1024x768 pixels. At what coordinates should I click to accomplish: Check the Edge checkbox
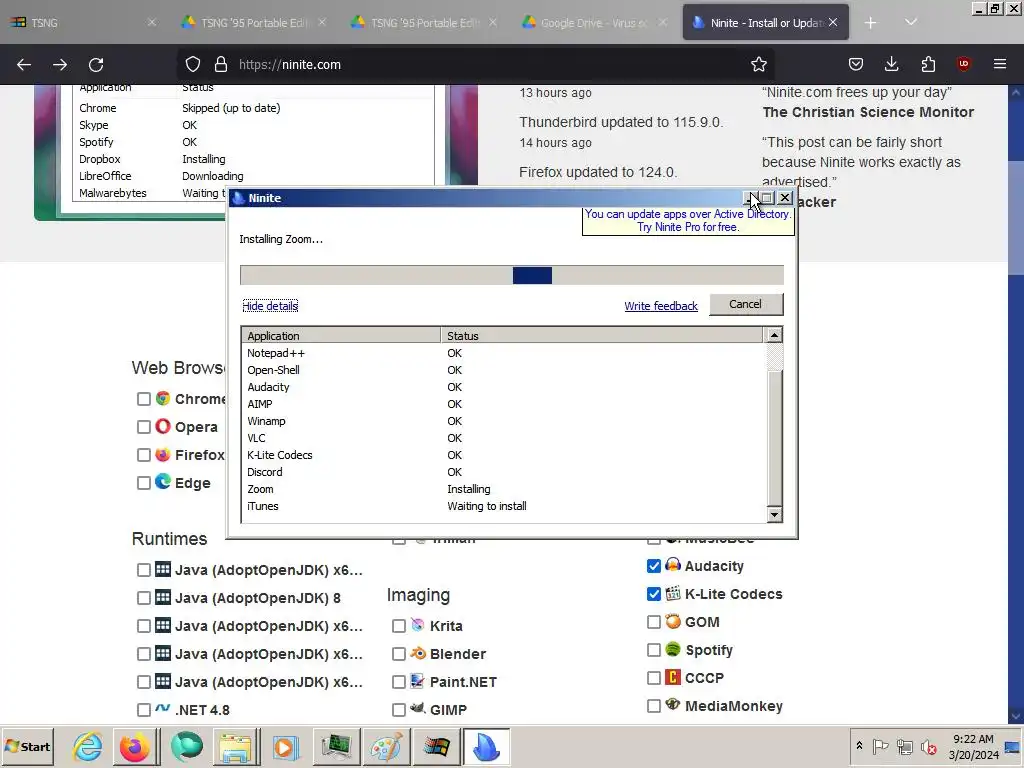click(144, 483)
